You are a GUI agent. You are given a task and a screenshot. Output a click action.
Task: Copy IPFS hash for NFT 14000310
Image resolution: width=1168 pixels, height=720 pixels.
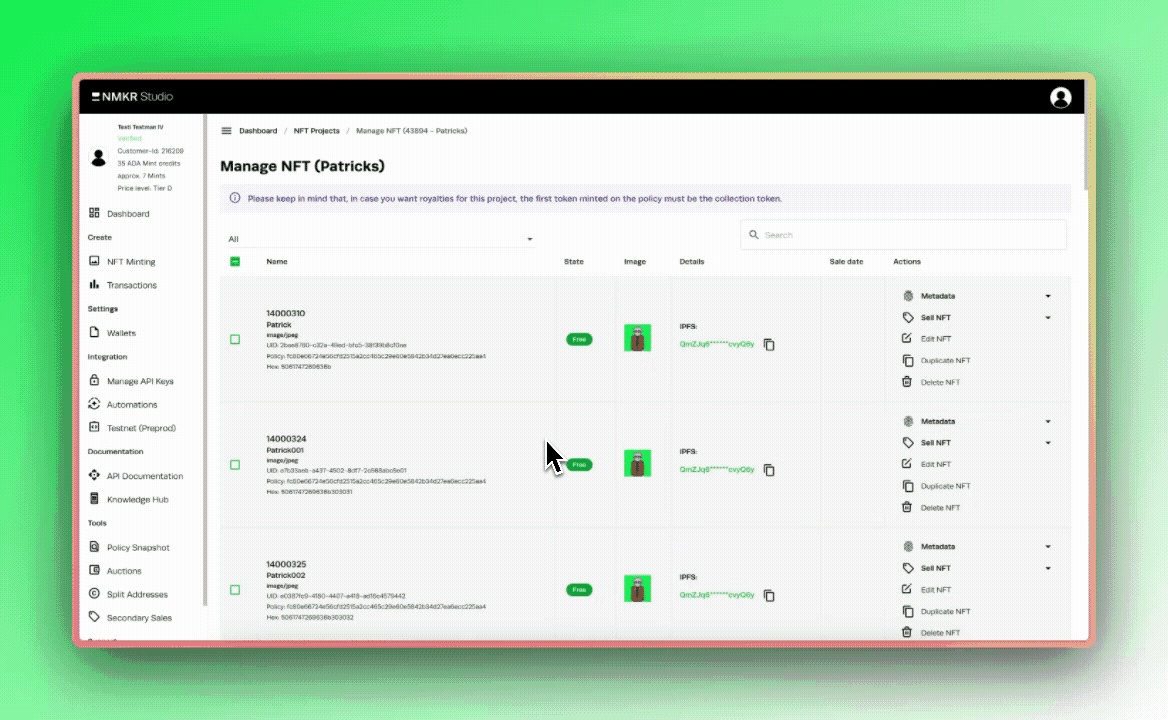pos(769,345)
